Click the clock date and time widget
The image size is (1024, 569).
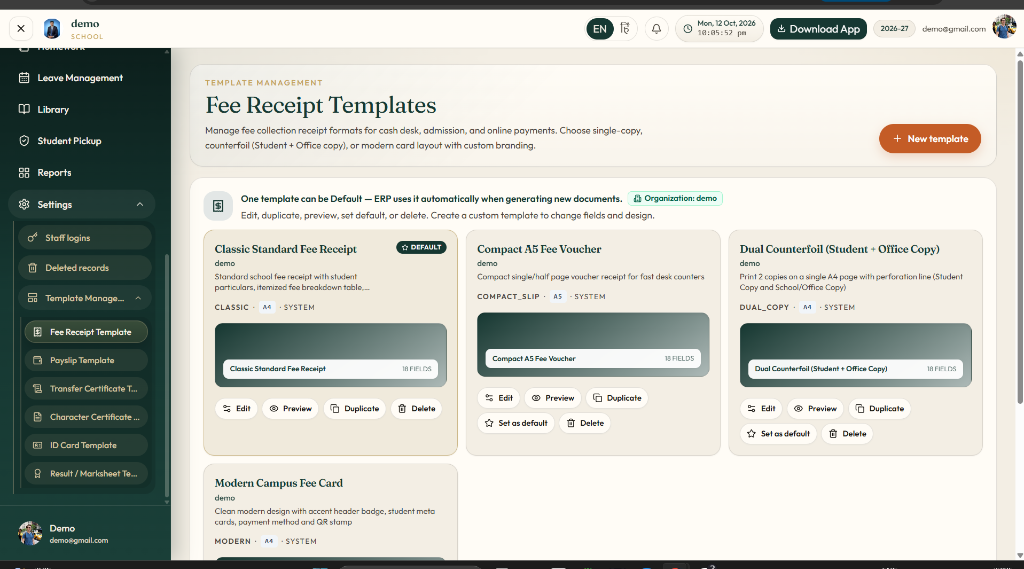click(x=719, y=29)
